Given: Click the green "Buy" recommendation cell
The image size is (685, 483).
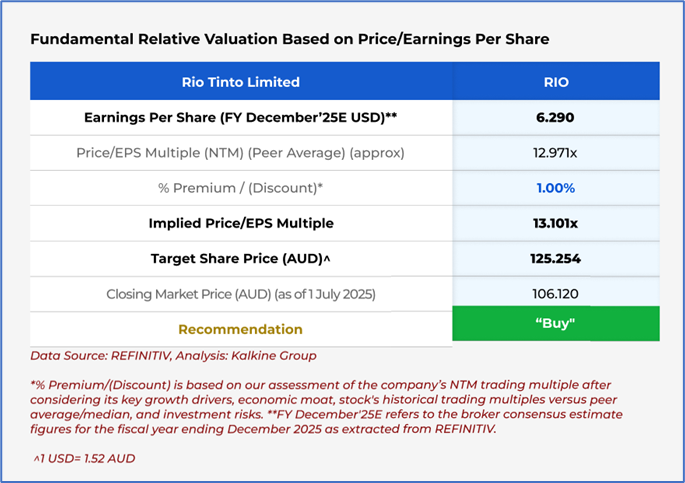Looking at the screenshot, I should tap(555, 324).
